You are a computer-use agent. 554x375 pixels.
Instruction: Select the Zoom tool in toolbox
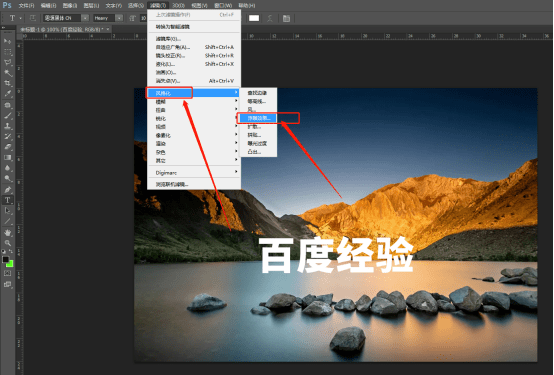pos(7,243)
